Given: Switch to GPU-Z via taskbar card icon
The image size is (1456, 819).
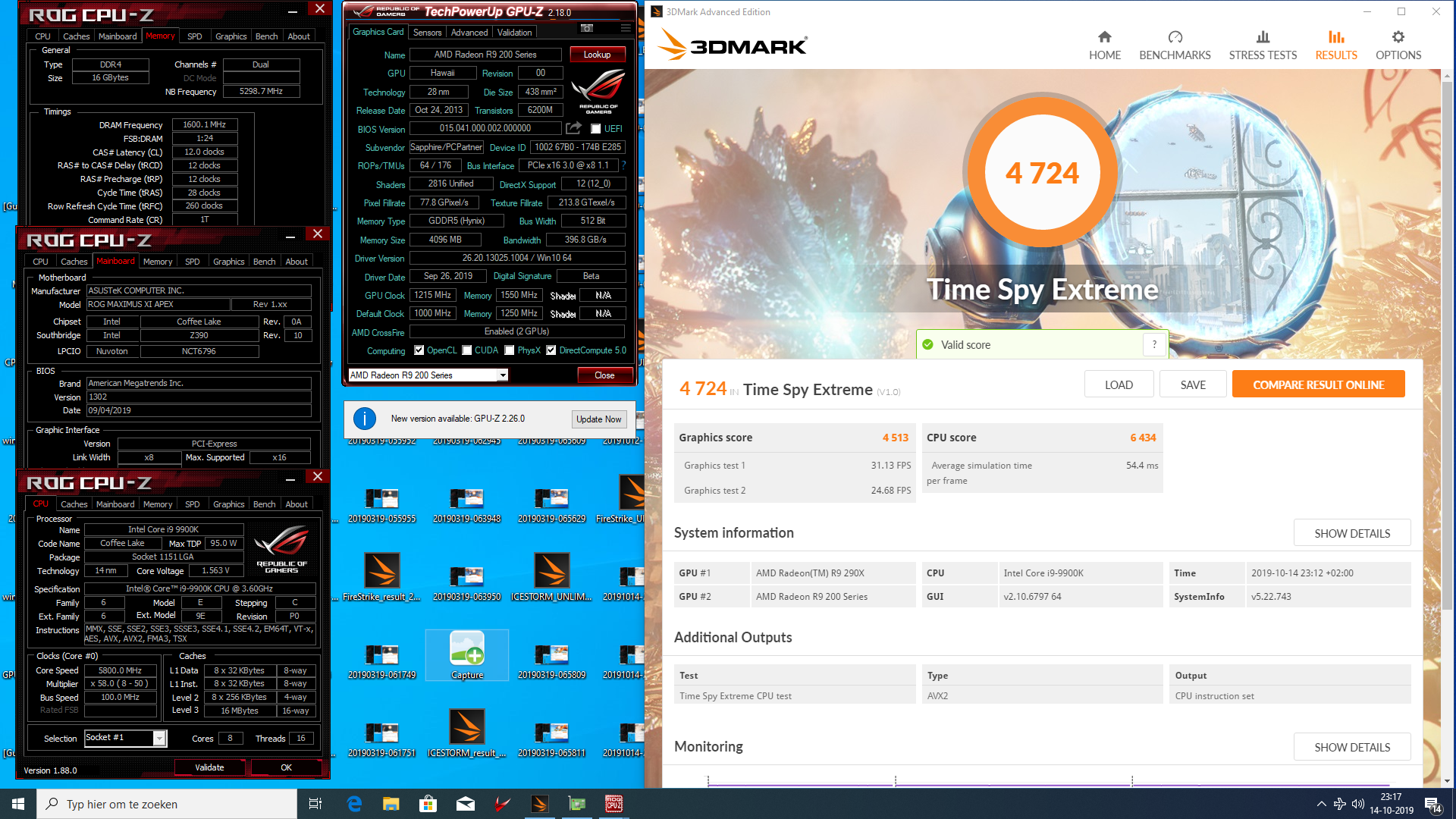Looking at the screenshot, I should (x=577, y=804).
